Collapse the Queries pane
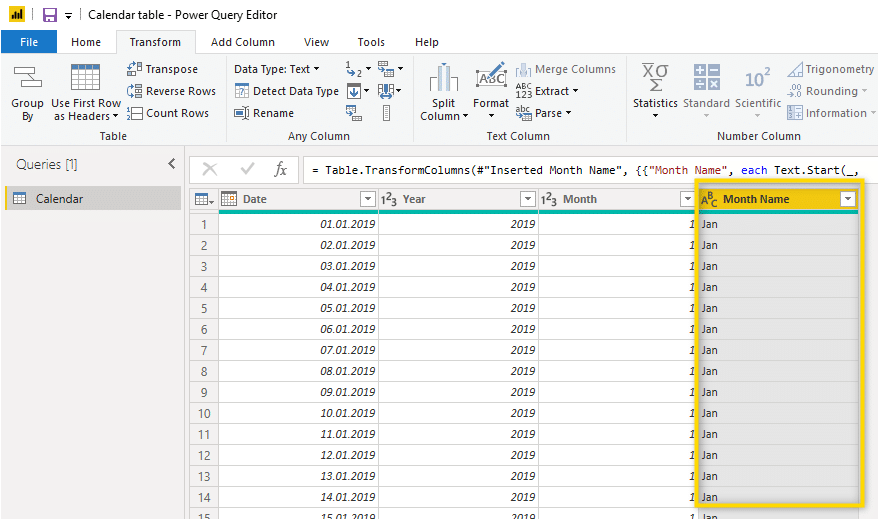This screenshot has width=878, height=519. [x=171, y=164]
